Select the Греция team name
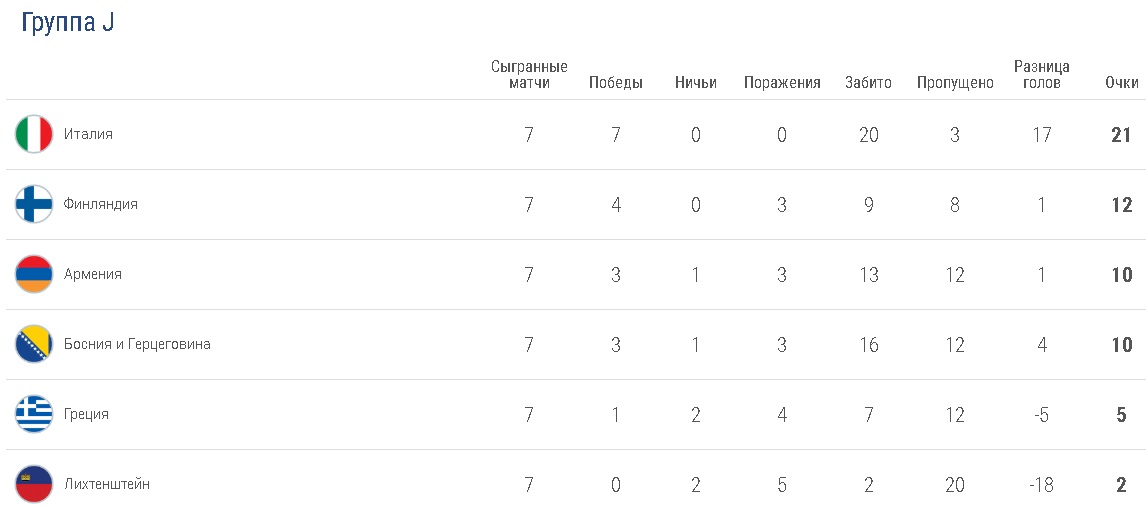Image resolution: width=1146 pixels, height=511 pixels. pyautogui.click(x=86, y=414)
